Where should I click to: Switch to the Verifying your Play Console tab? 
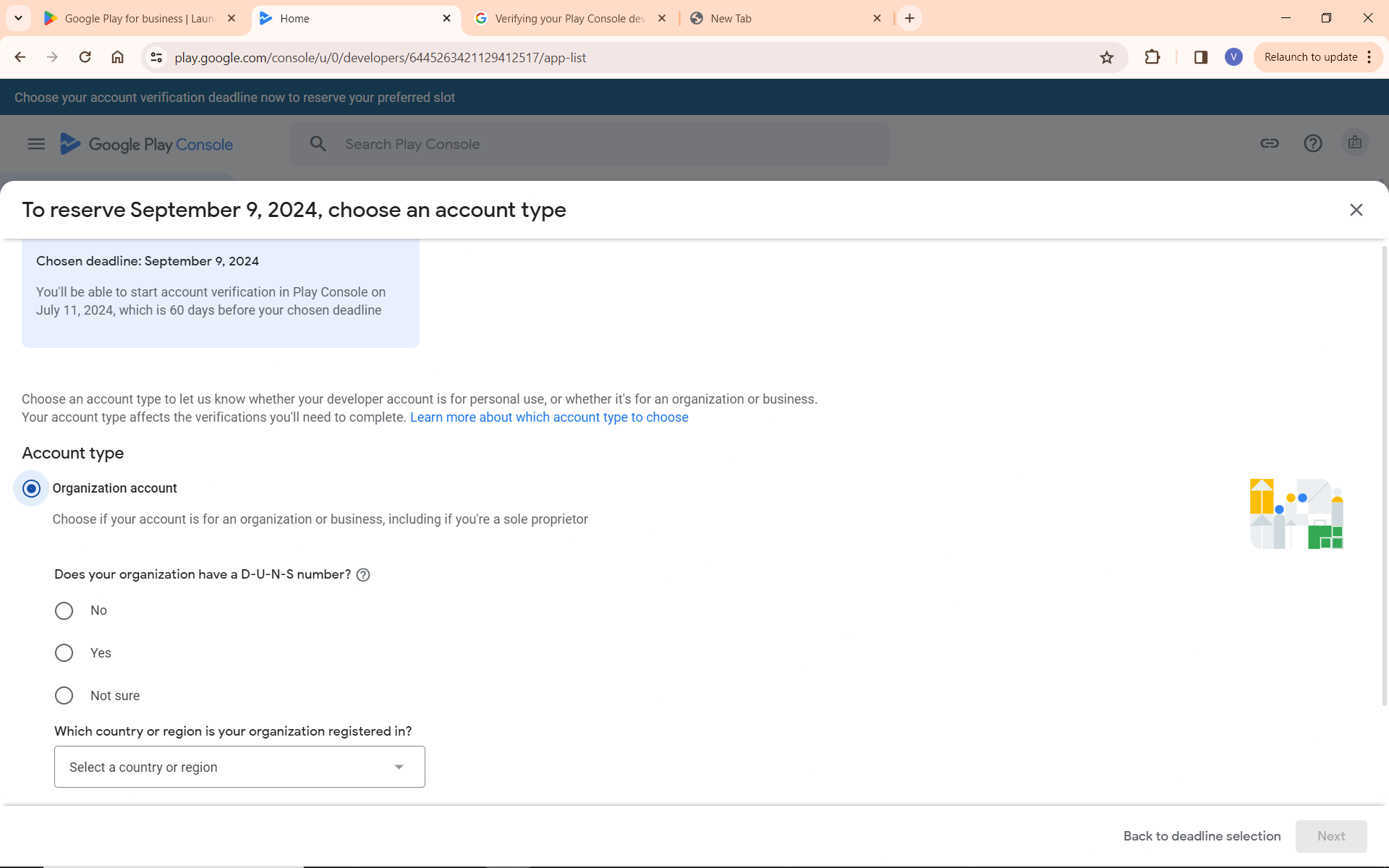click(569, 19)
